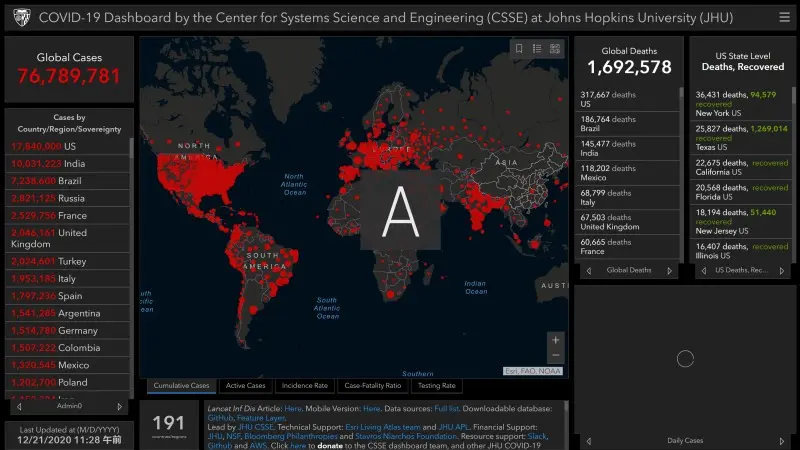
Task: Open the Slack link
Action: point(537,436)
